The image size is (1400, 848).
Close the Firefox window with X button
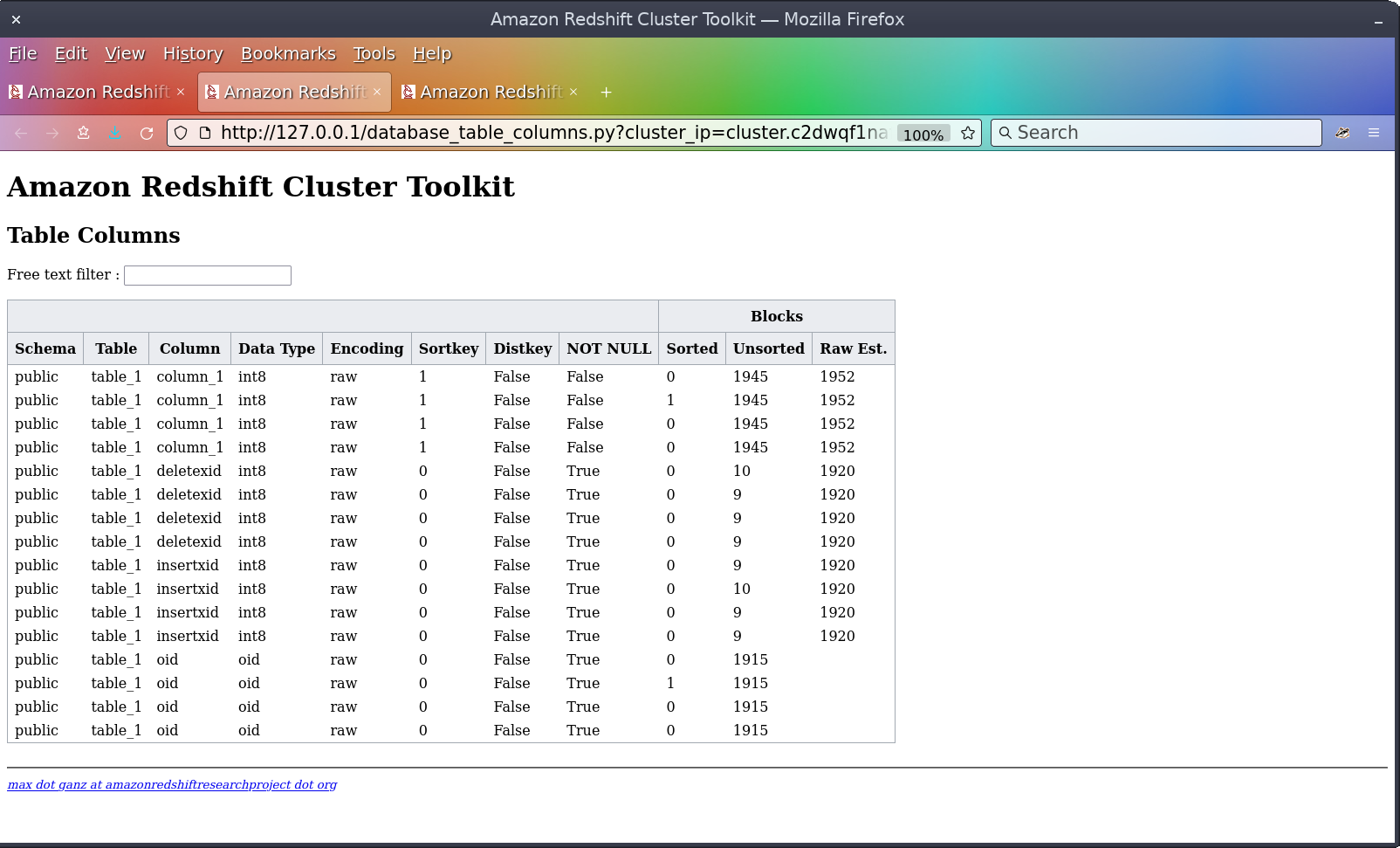[x=16, y=19]
